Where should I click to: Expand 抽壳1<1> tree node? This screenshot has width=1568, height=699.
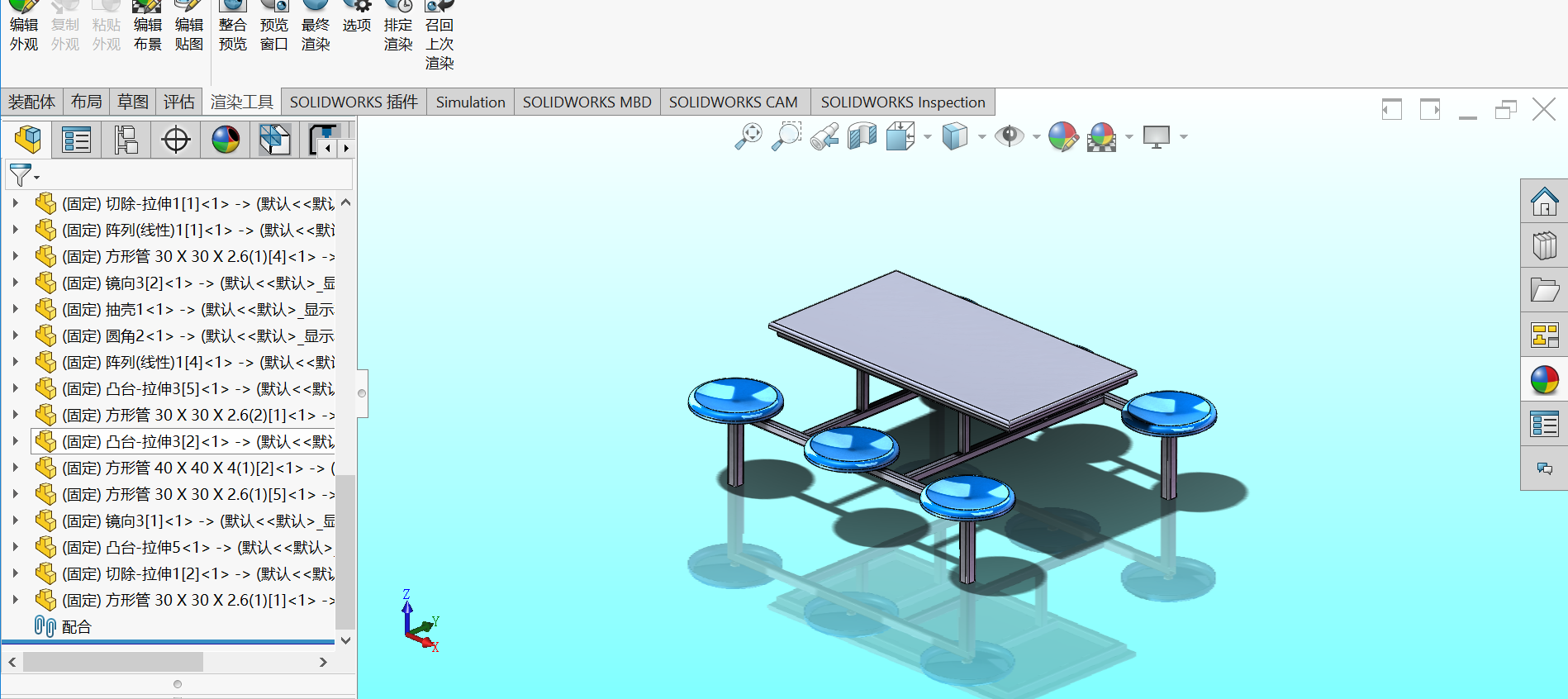tap(15, 308)
